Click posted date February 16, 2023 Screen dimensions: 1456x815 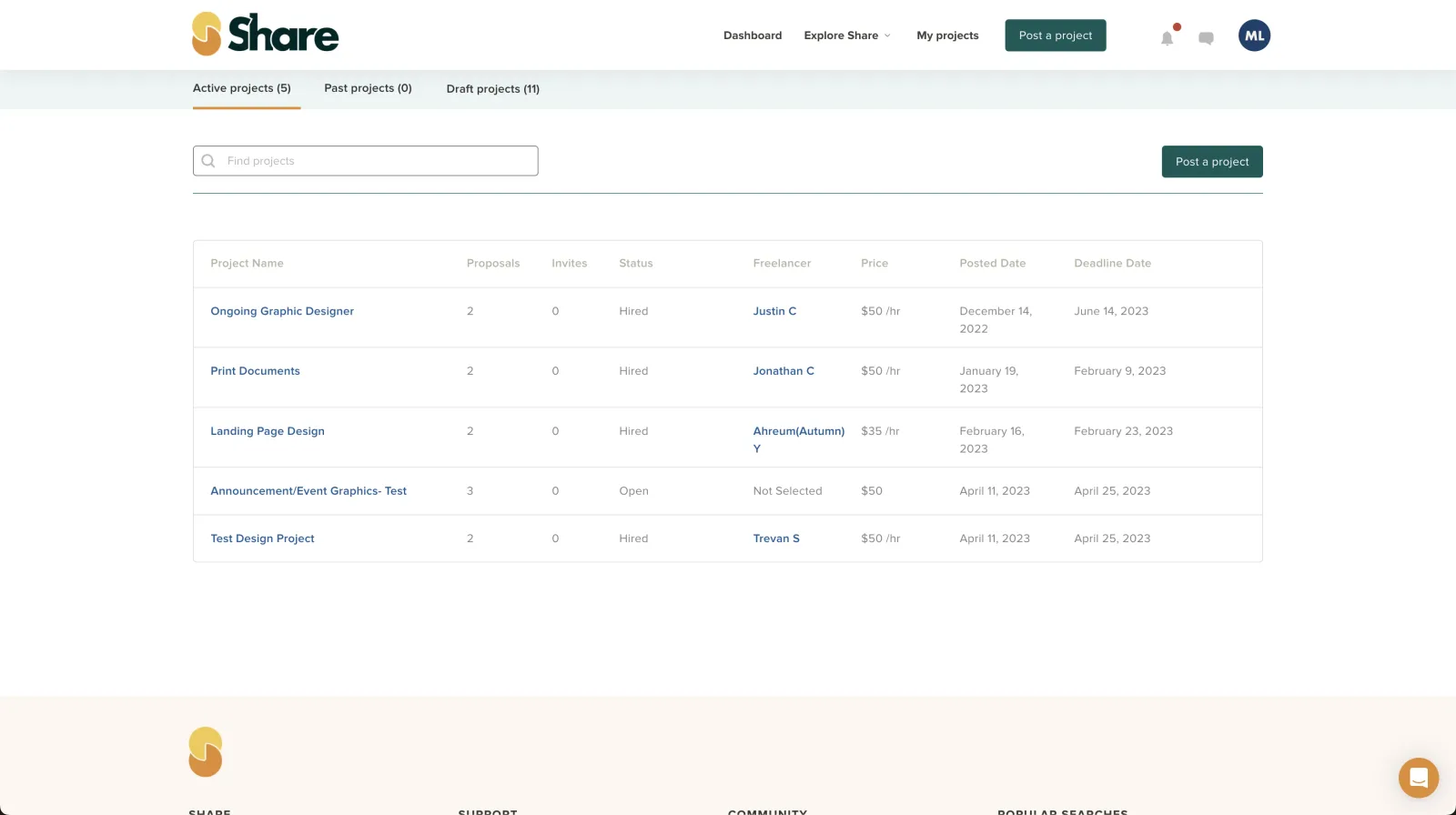(x=992, y=439)
